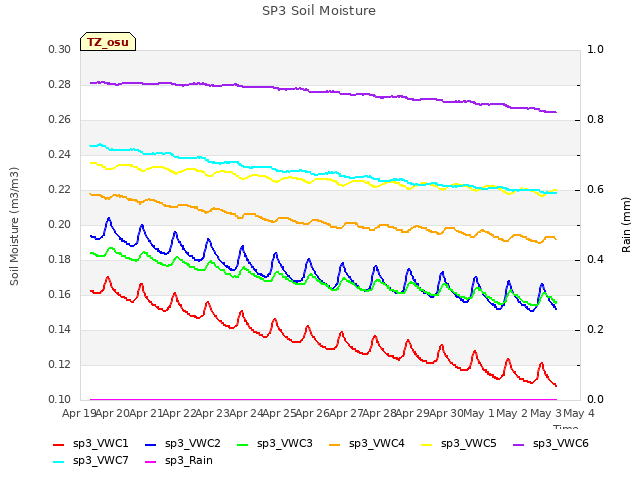This screenshot has height=480, width=640.
Task: Click the May 1 x-axis tick label
Action: 479,413
